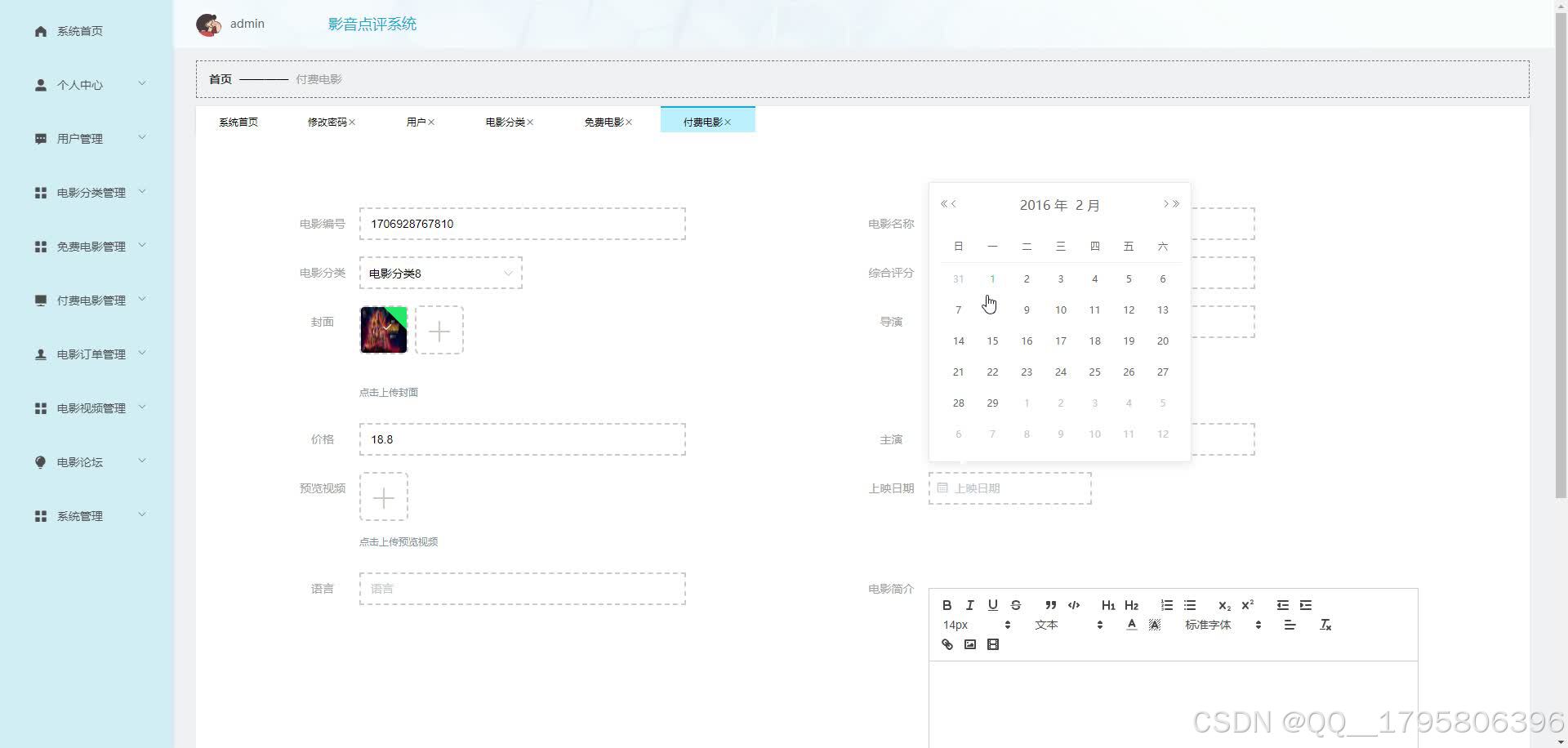This screenshot has height=748, width=1568.
Task: Expand the 免费电影管理 sidebar menu
Action: coord(87,247)
